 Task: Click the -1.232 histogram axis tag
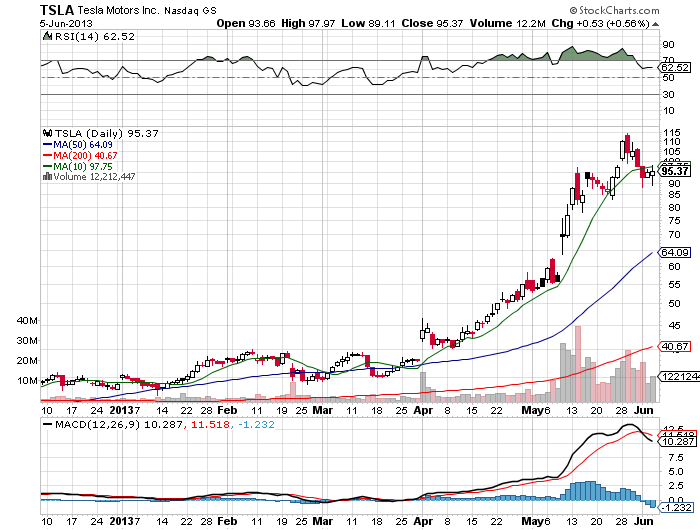click(676, 508)
